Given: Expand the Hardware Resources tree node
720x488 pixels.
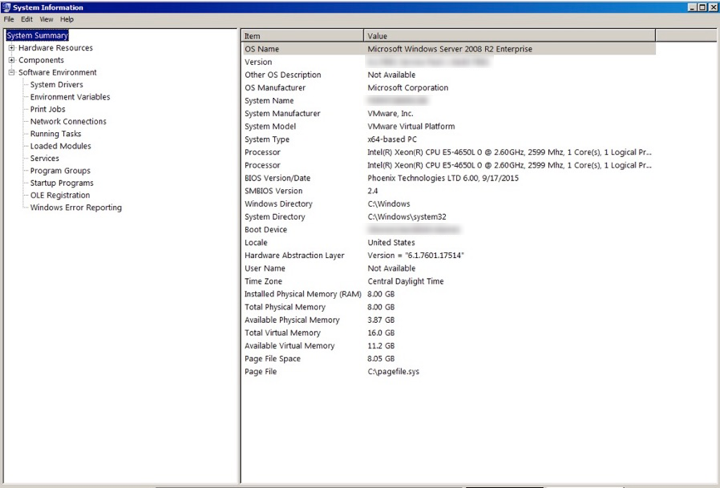Looking at the screenshot, I should pos(11,48).
